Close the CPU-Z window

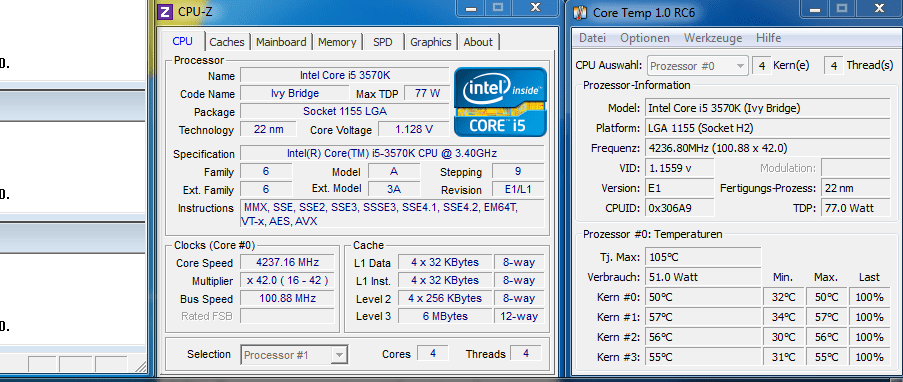[536, 7]
